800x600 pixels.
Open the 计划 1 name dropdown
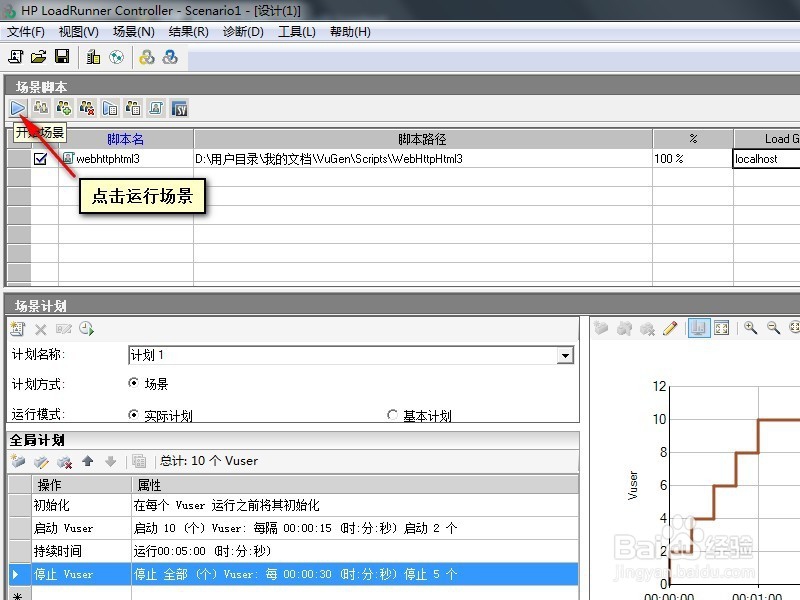565,356
